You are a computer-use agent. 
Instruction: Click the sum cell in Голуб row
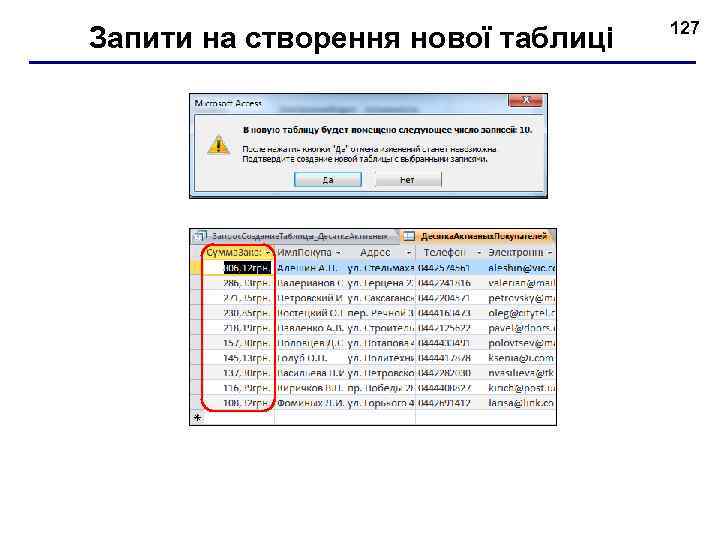pos(239,358)
